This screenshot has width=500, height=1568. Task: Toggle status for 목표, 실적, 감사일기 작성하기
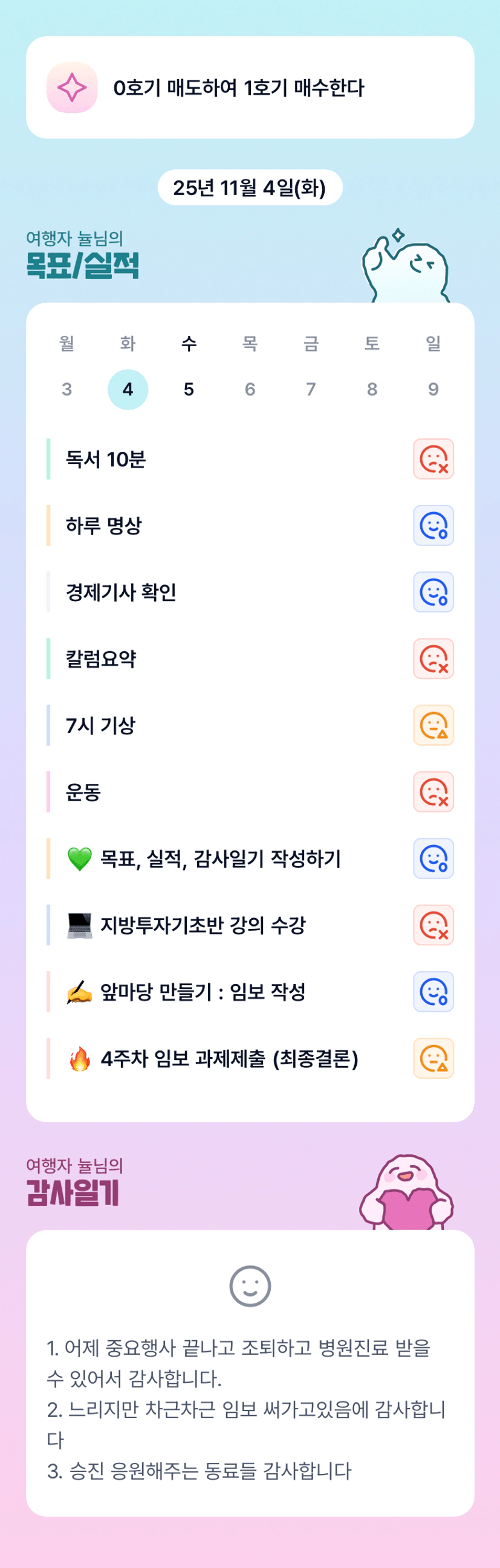[x=433, y=859]
